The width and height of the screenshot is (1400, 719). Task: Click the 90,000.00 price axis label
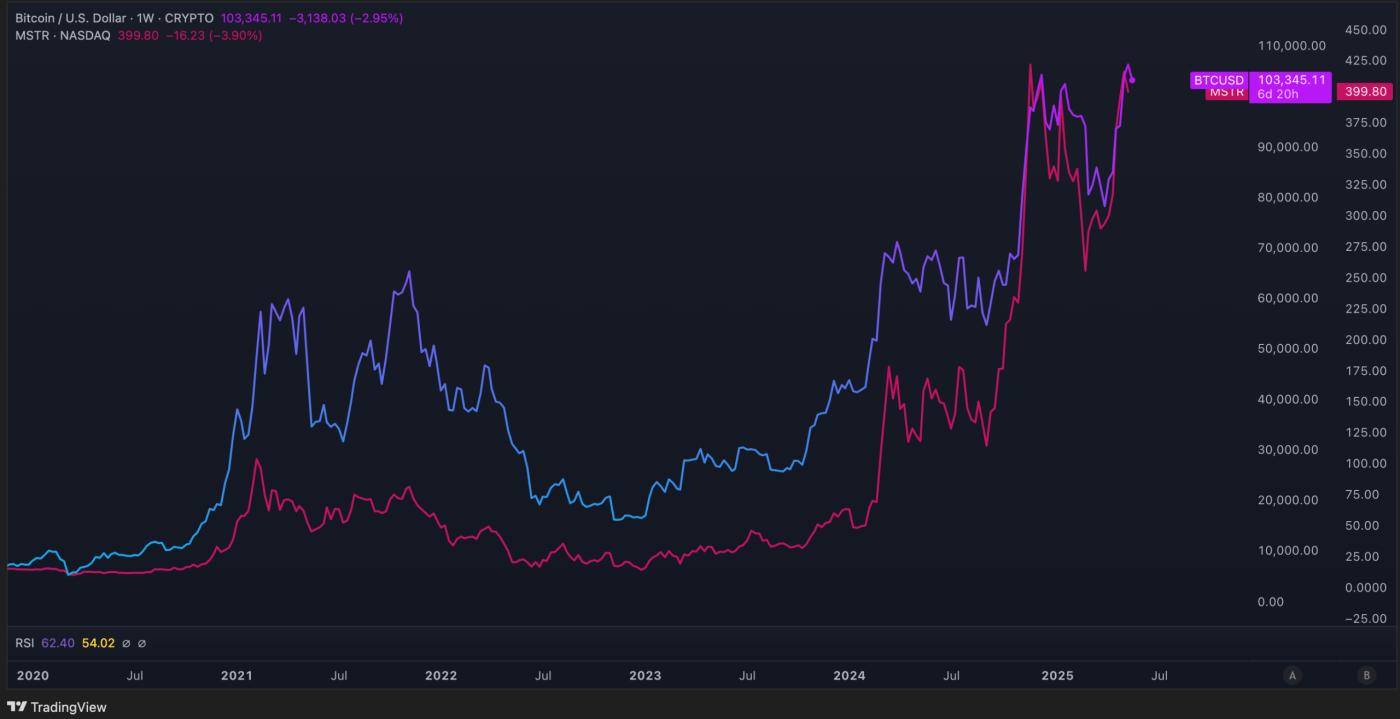point(1288,146)
